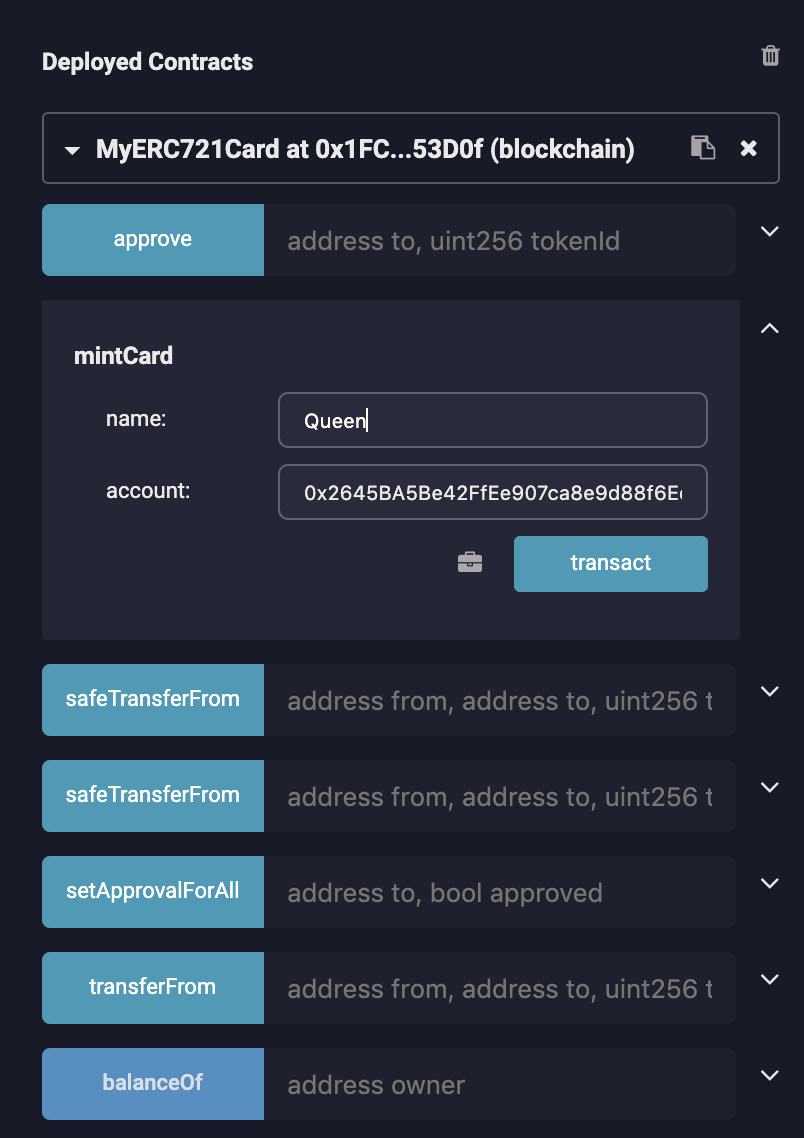Call the balanceOf function button

pyautogui.click(x=153, y=1082)
